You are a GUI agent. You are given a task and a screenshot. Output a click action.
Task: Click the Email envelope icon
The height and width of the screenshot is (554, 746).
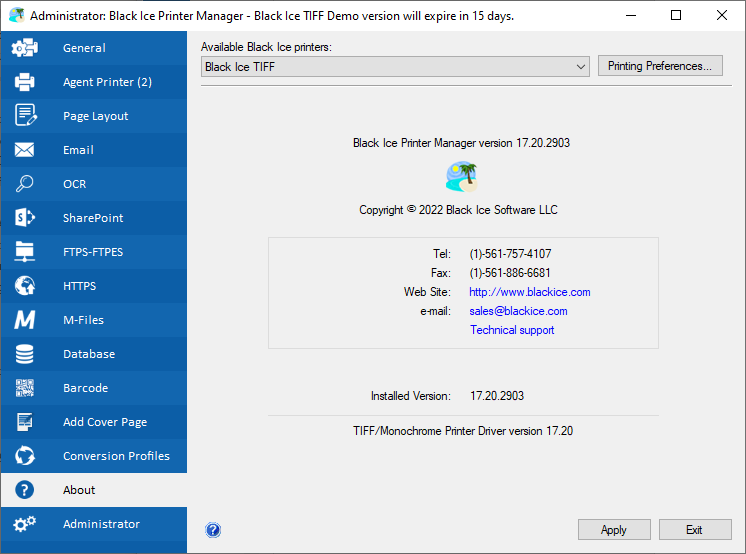point(25,150)
